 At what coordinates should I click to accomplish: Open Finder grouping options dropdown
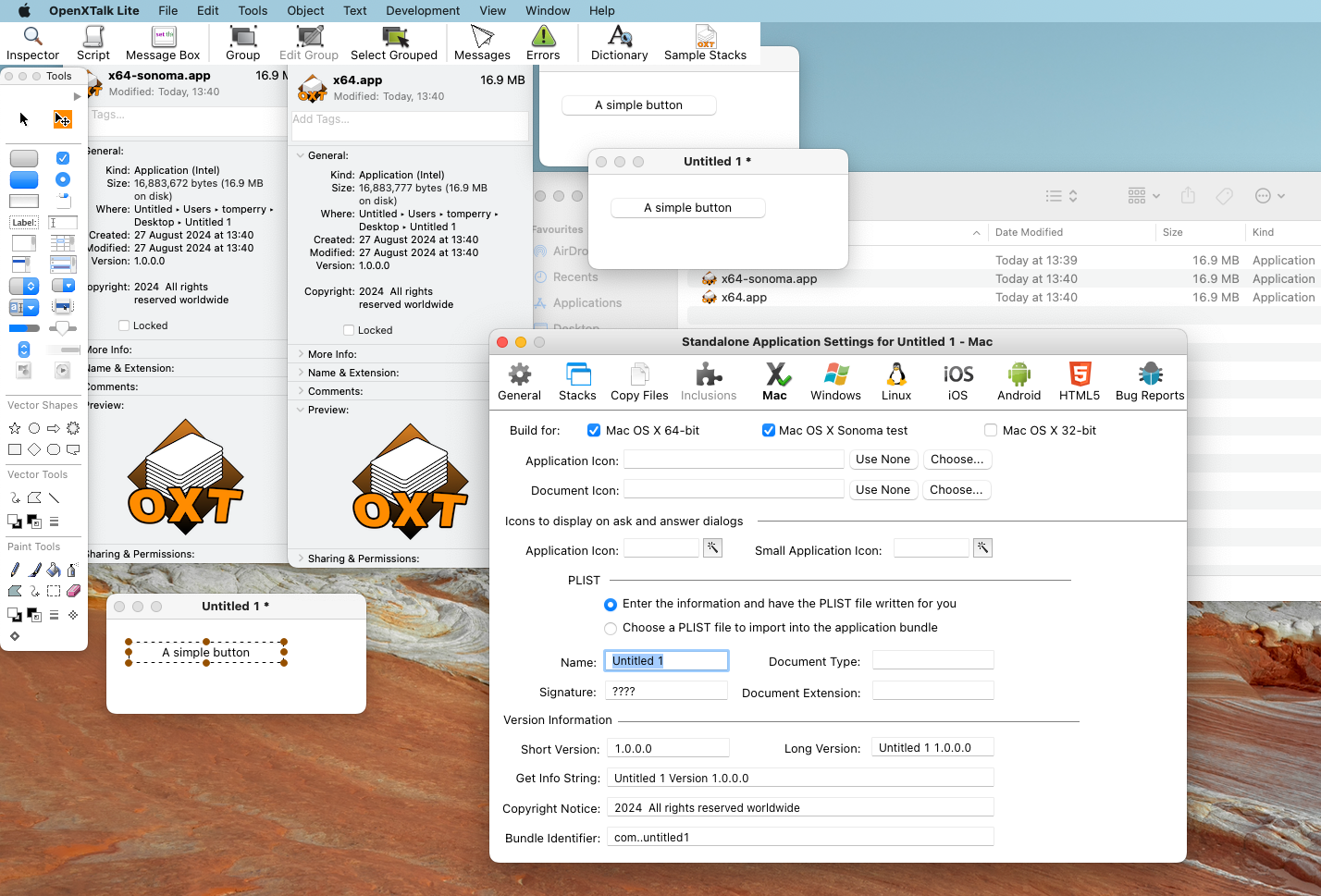pos(1143,196)
